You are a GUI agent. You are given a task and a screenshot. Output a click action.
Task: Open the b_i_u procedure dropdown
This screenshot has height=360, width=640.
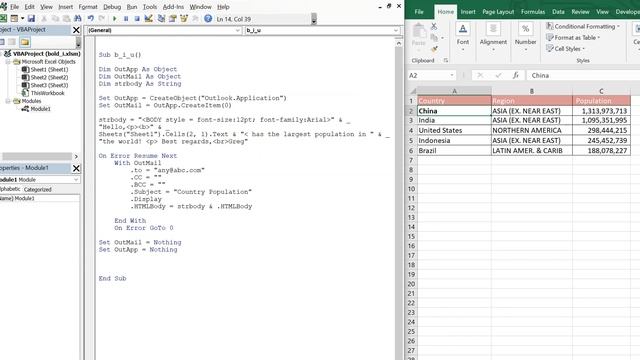tap(396, 30)
